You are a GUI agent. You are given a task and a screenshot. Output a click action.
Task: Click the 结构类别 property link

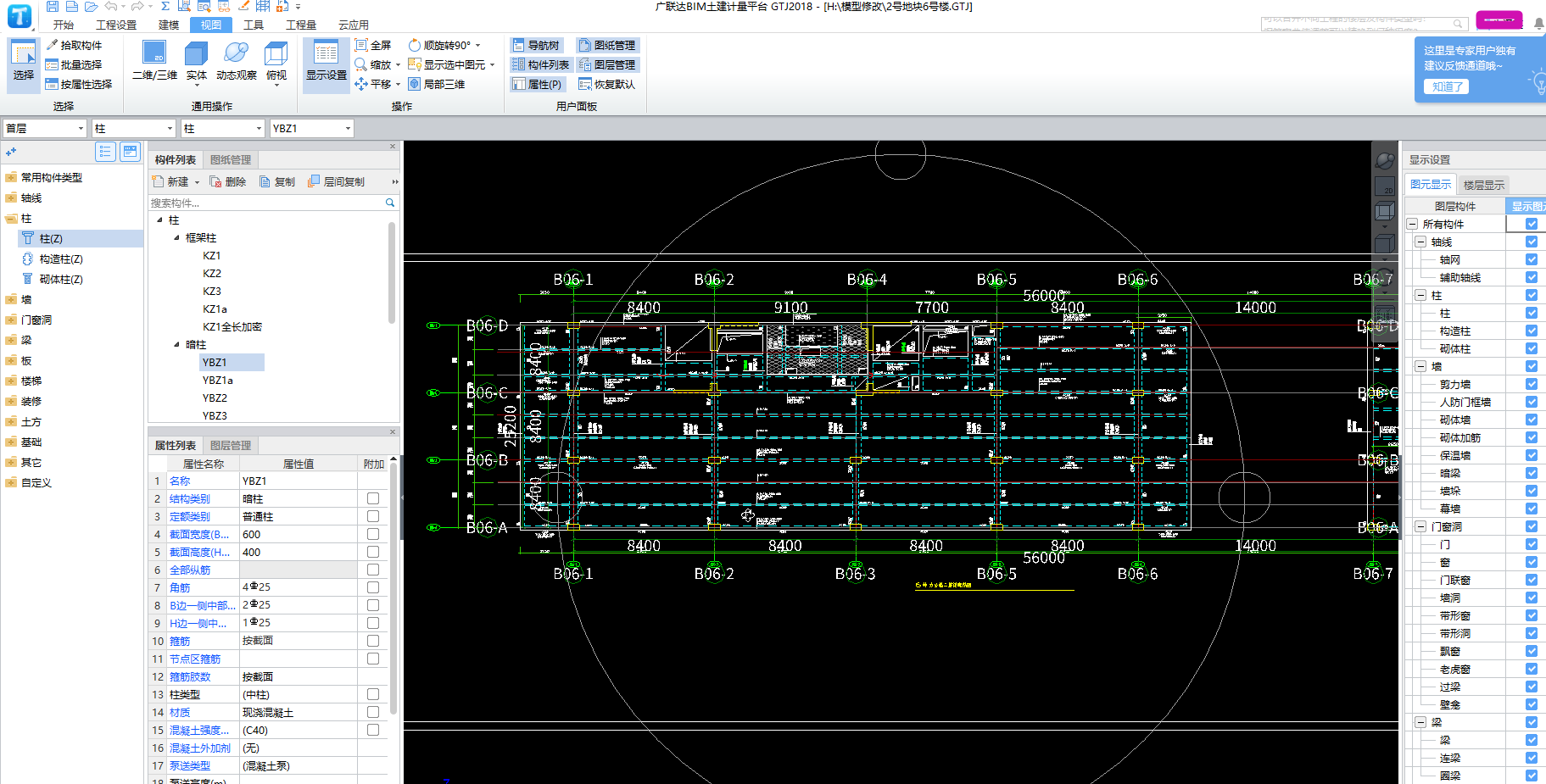click(190, 498)
